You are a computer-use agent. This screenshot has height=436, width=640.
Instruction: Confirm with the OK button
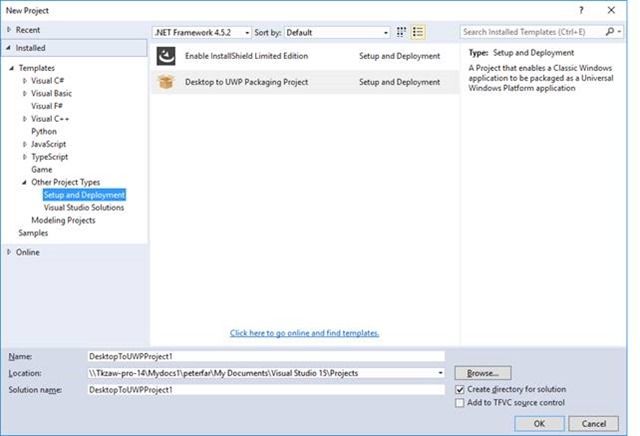(539, 423)
